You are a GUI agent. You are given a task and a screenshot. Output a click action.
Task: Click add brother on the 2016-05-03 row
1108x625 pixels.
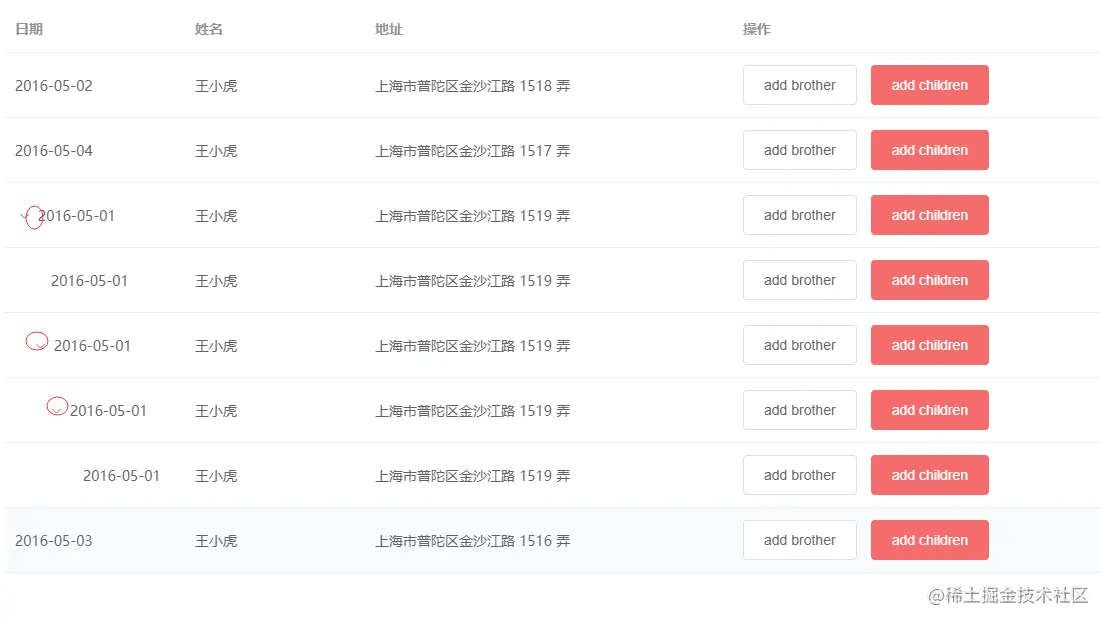[x=799, y=540]
